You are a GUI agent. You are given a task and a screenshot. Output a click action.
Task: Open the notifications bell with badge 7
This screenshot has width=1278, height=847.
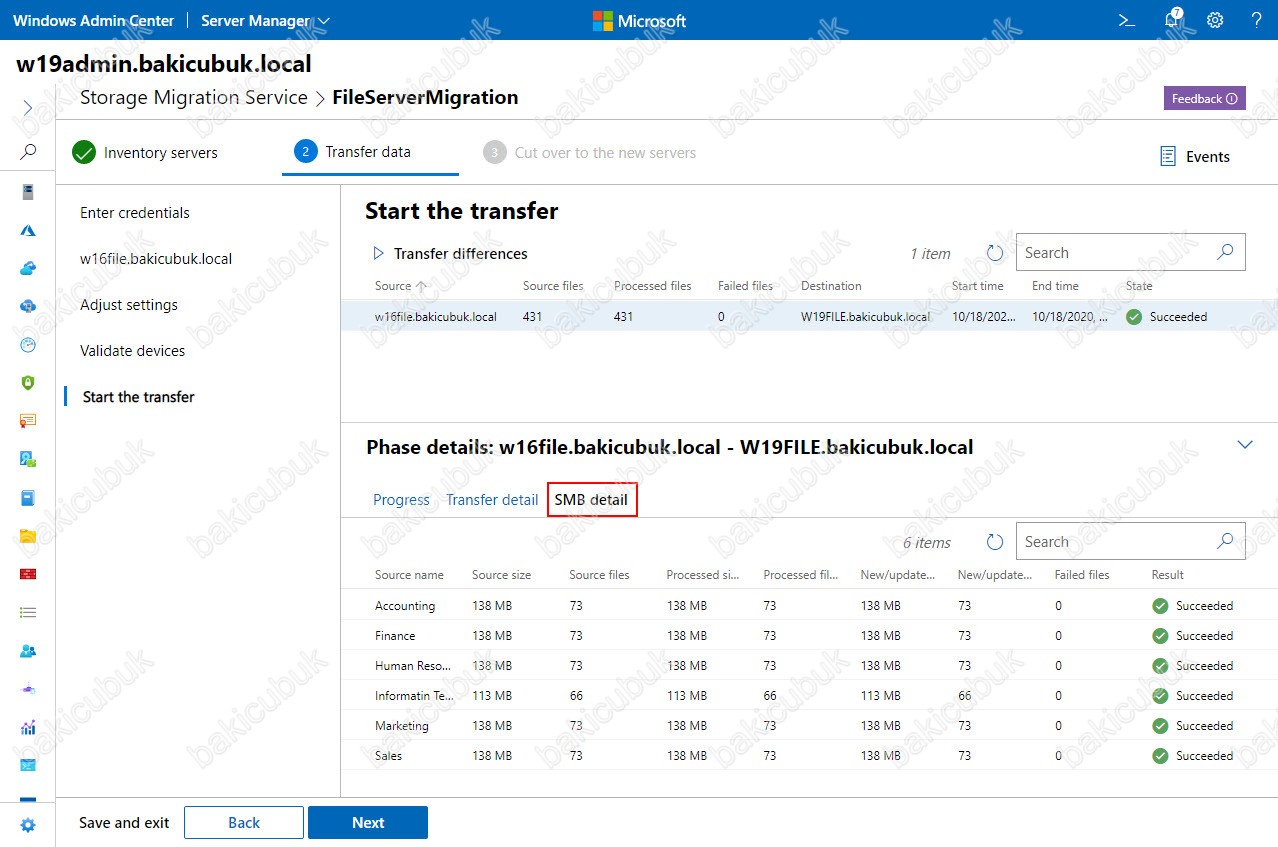pos(1173,20)
